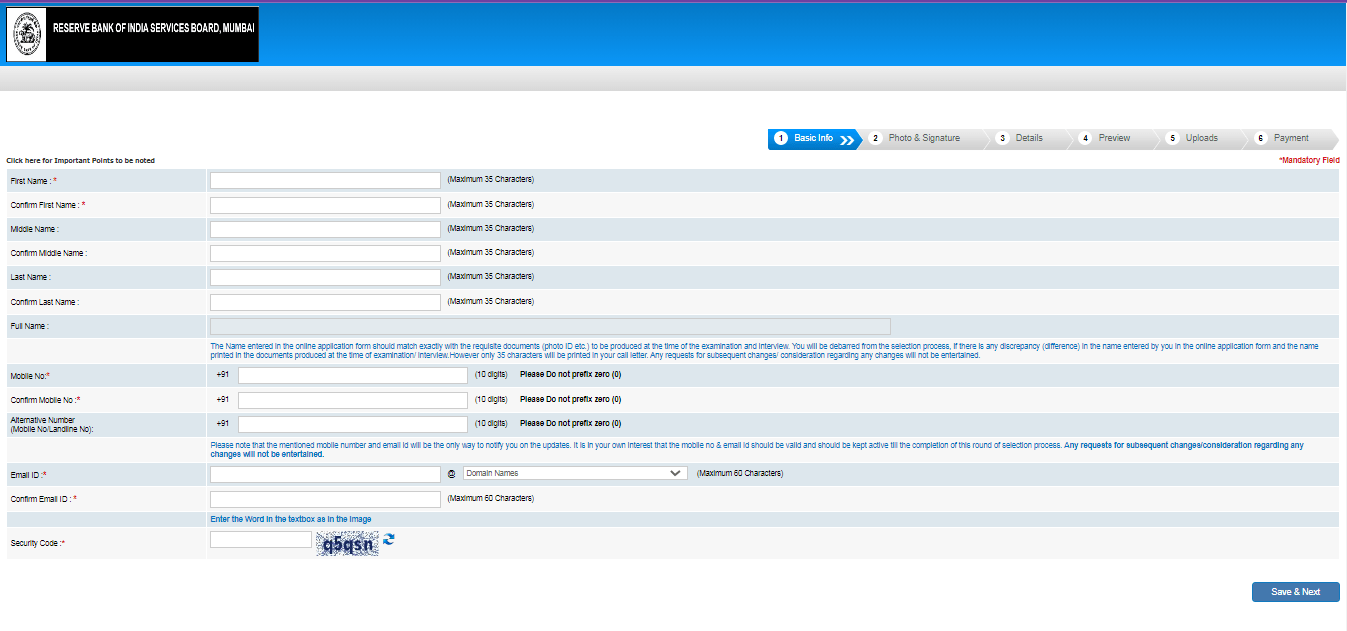This screenshot has height=631, width=1347.
Task: Open Important Points to be noted link
Action: 81,160
